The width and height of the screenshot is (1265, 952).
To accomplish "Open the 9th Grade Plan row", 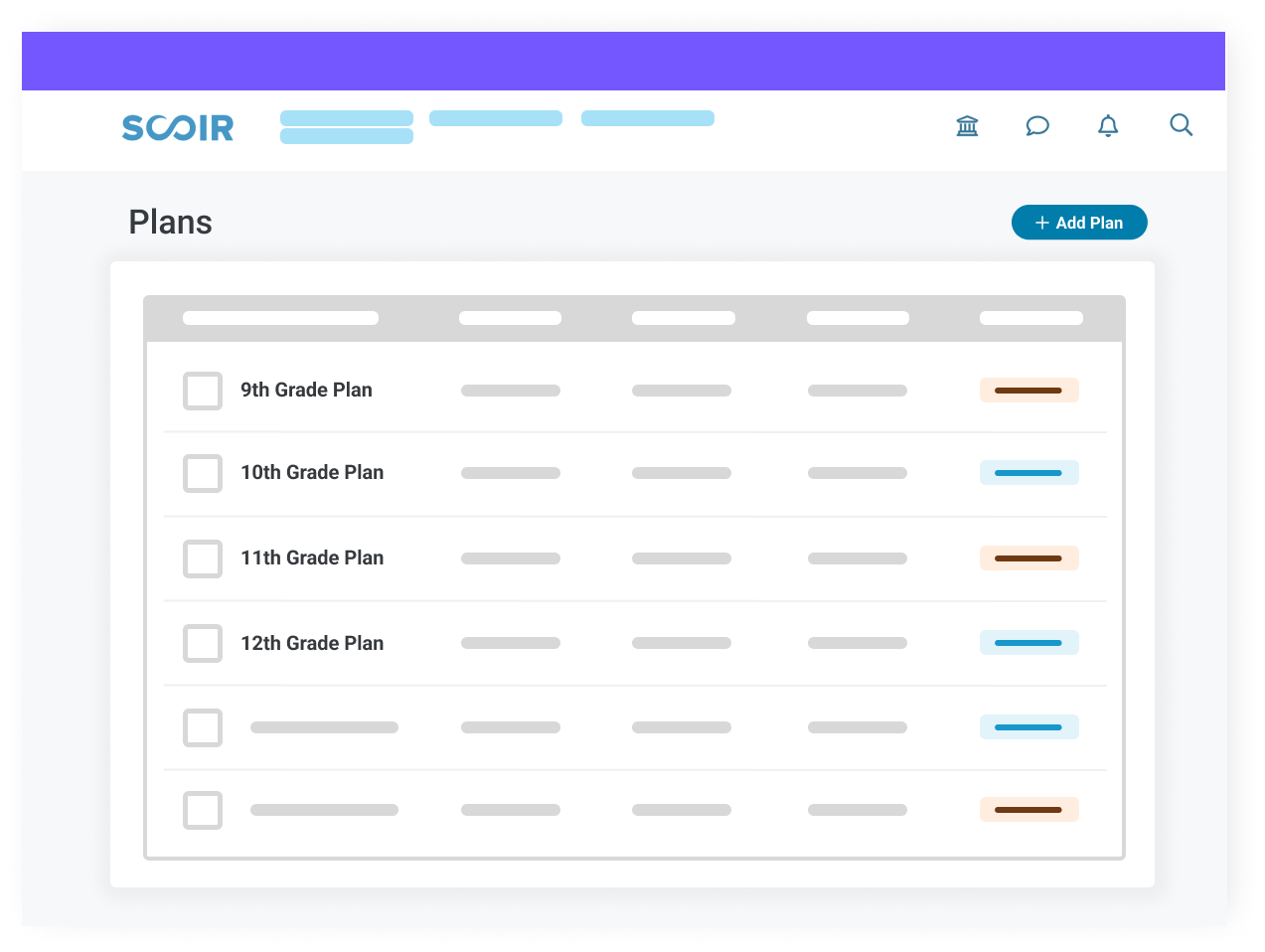I will 635,391.
